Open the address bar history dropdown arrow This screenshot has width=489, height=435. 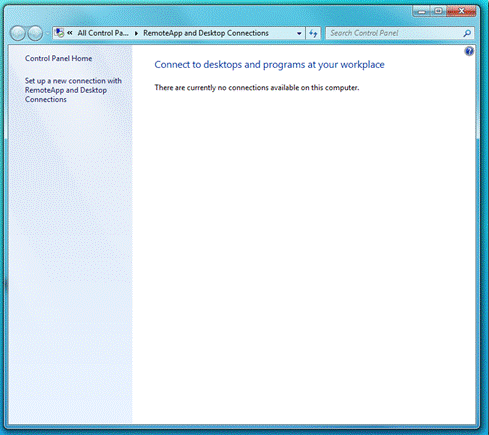(x=299, y=33)
